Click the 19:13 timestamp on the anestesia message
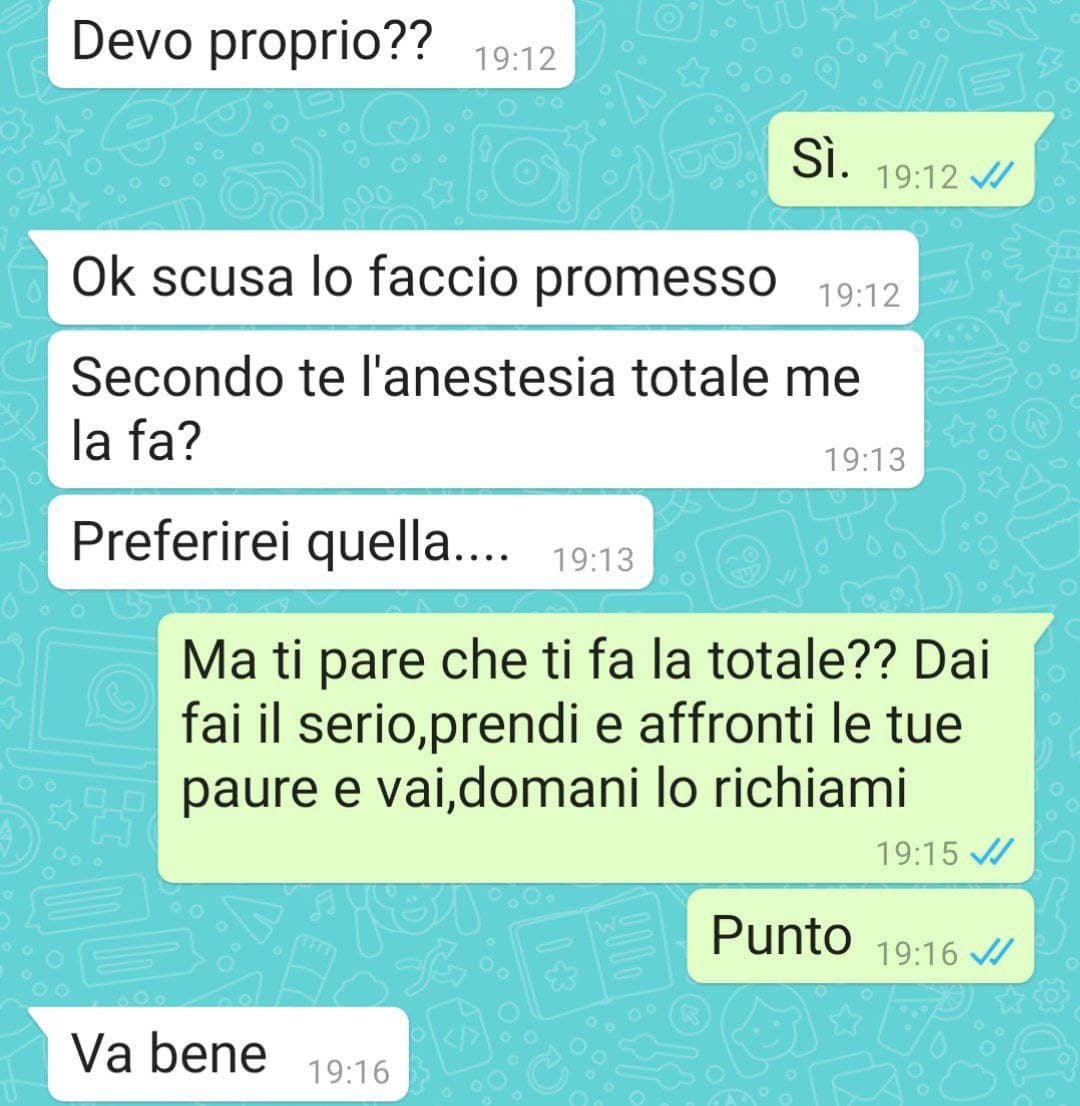This screenshot has height=1106, width=1080. pyautogui.click(x=865, y=460)
